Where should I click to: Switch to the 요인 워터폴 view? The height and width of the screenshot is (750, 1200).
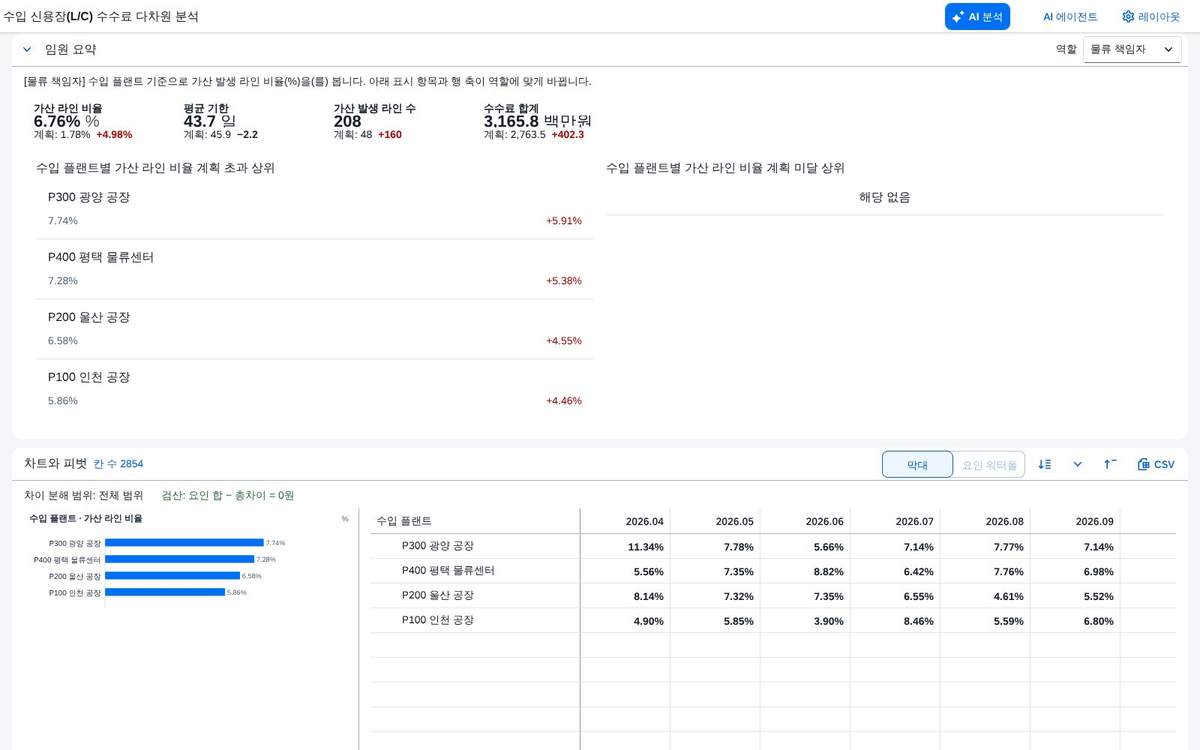point(989,464)
